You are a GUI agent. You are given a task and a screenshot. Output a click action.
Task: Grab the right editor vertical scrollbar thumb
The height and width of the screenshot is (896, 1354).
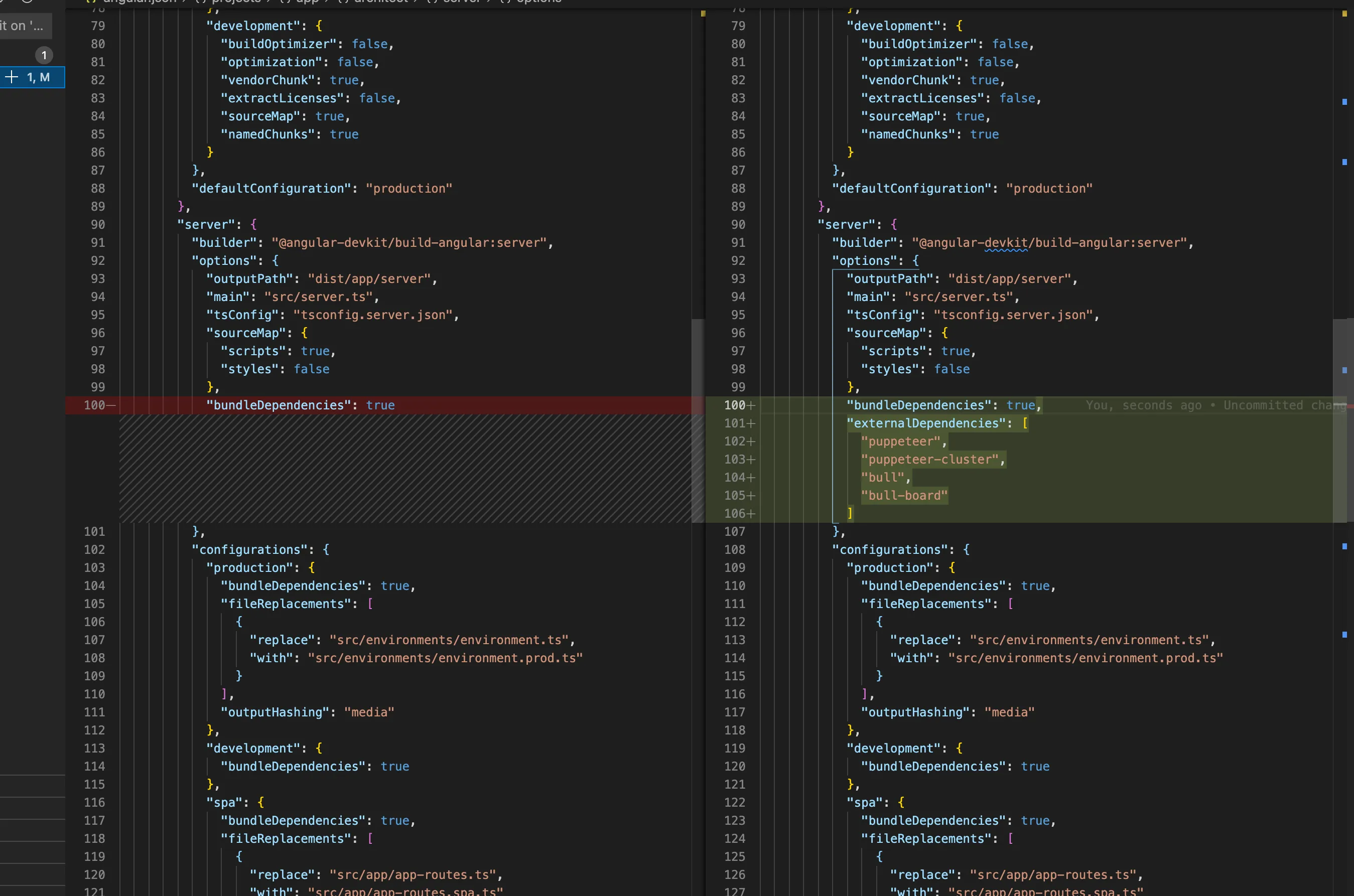click(1340, 420)
